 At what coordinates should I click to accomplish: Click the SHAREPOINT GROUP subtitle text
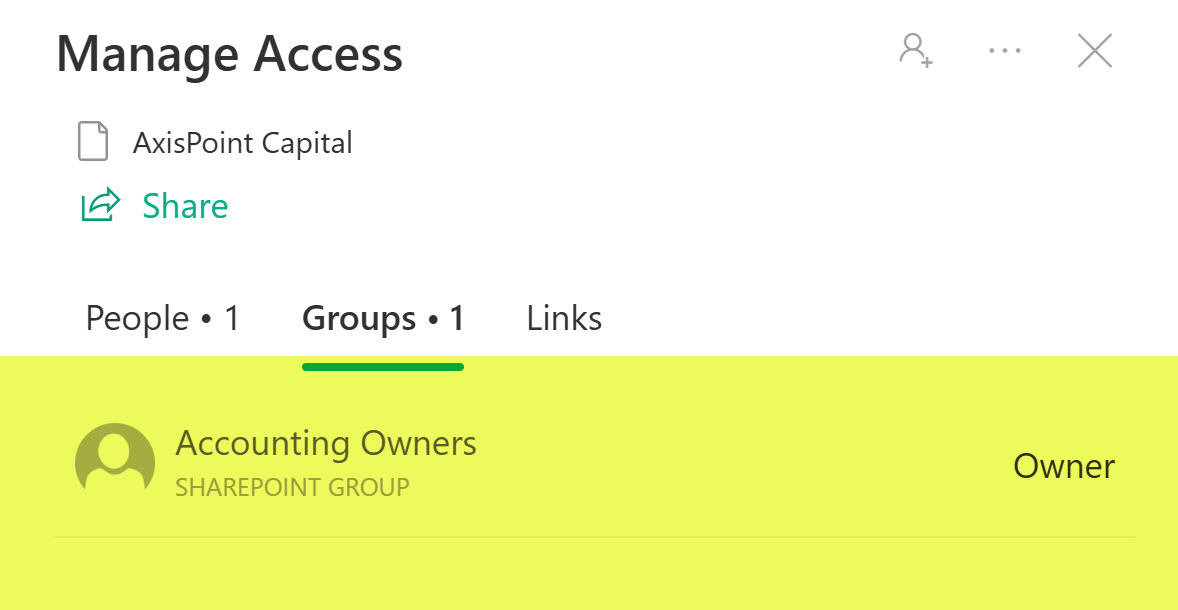point(292,488)
